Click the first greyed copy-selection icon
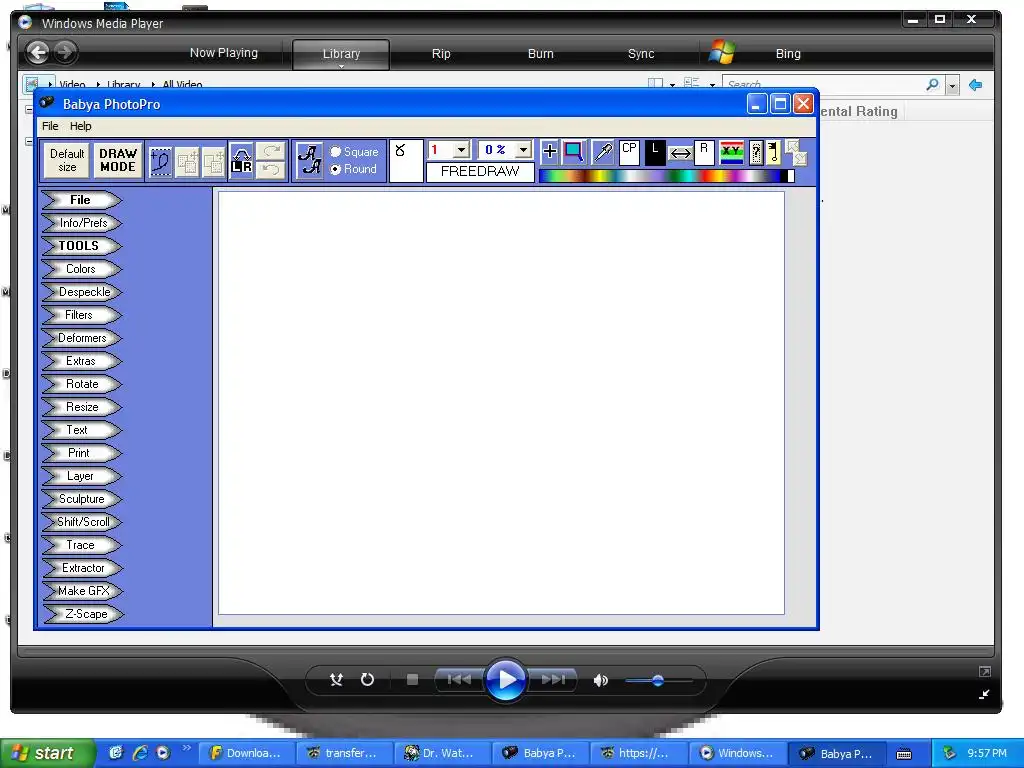The image size is (1024, 768). point(187,162)
